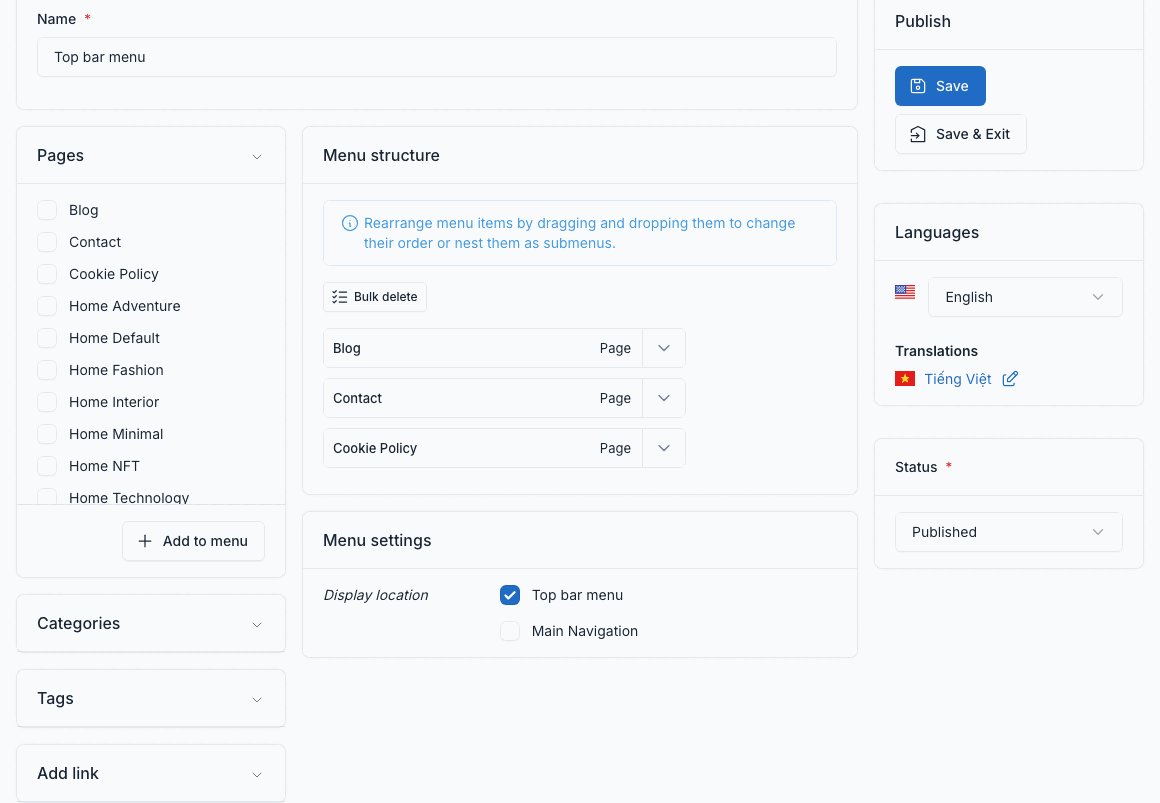The height and width of the screenshot is (803, 1160).
Task: Open the Published status dropdown
Action: [x=1008, y=532]
